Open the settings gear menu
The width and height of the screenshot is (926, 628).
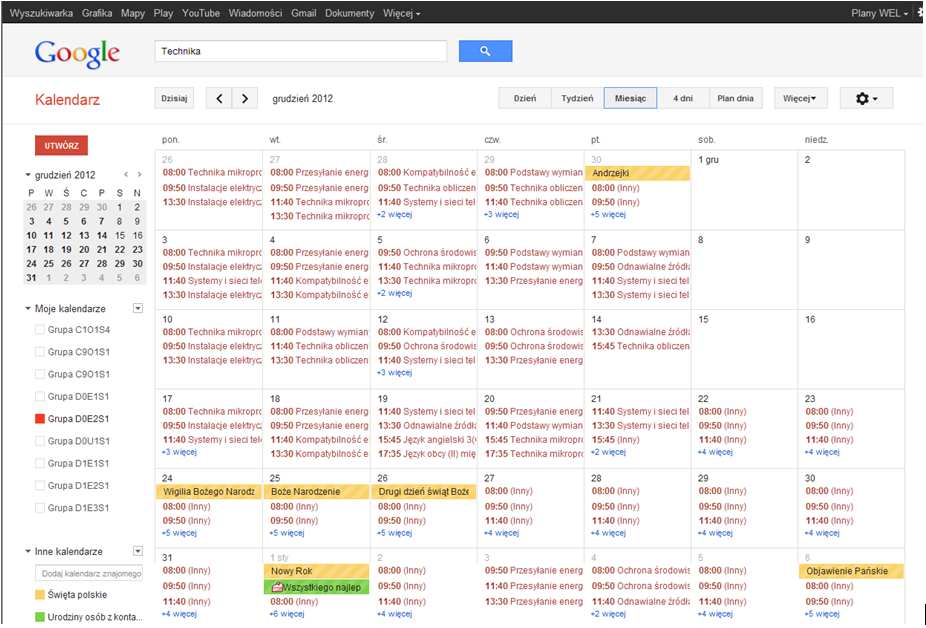click(866, 99)
